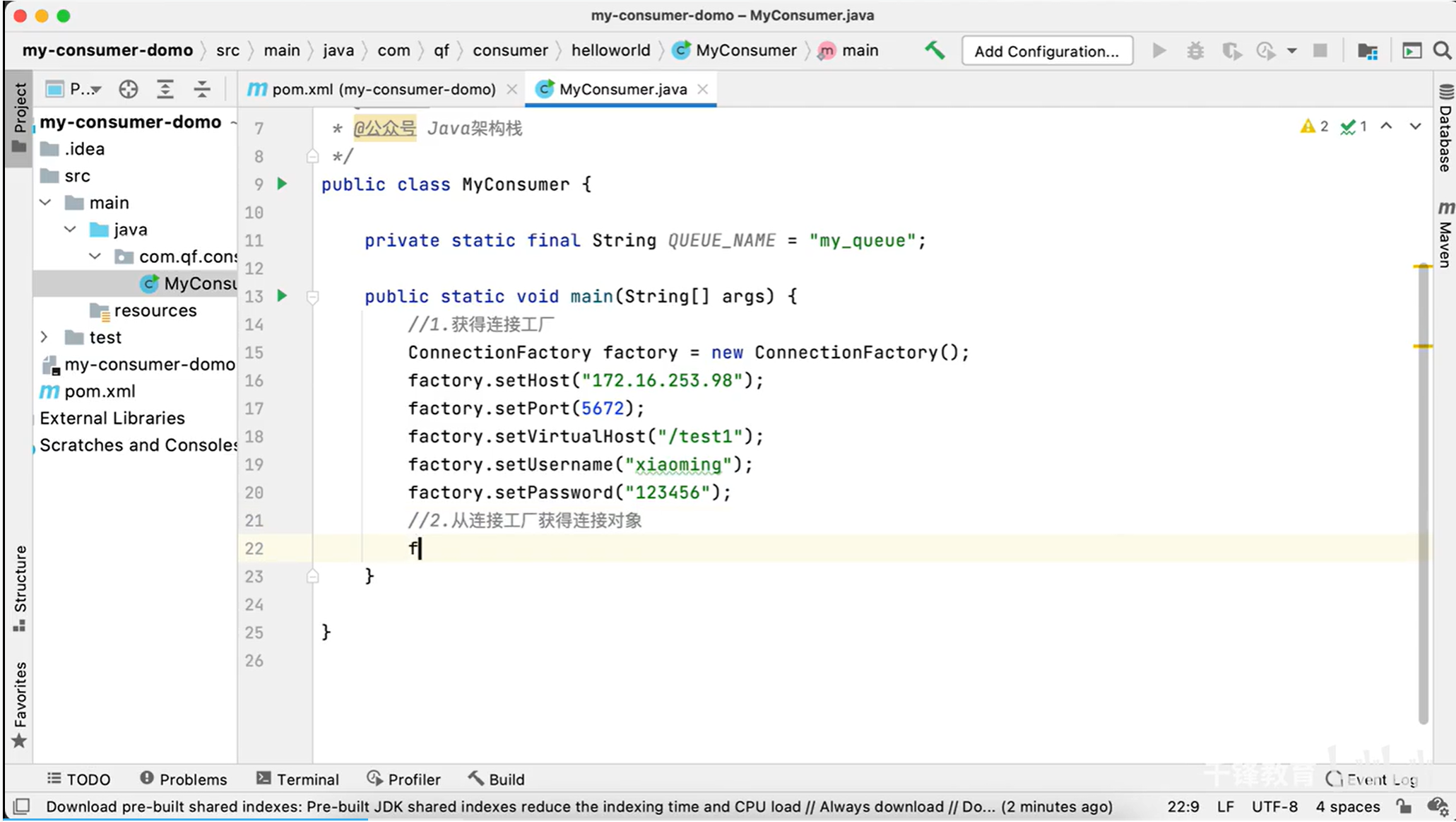Open the Terminal tool window tab
Viewport: 1456px width, 822px height.
pyautogui.click(x=297, y=779)
